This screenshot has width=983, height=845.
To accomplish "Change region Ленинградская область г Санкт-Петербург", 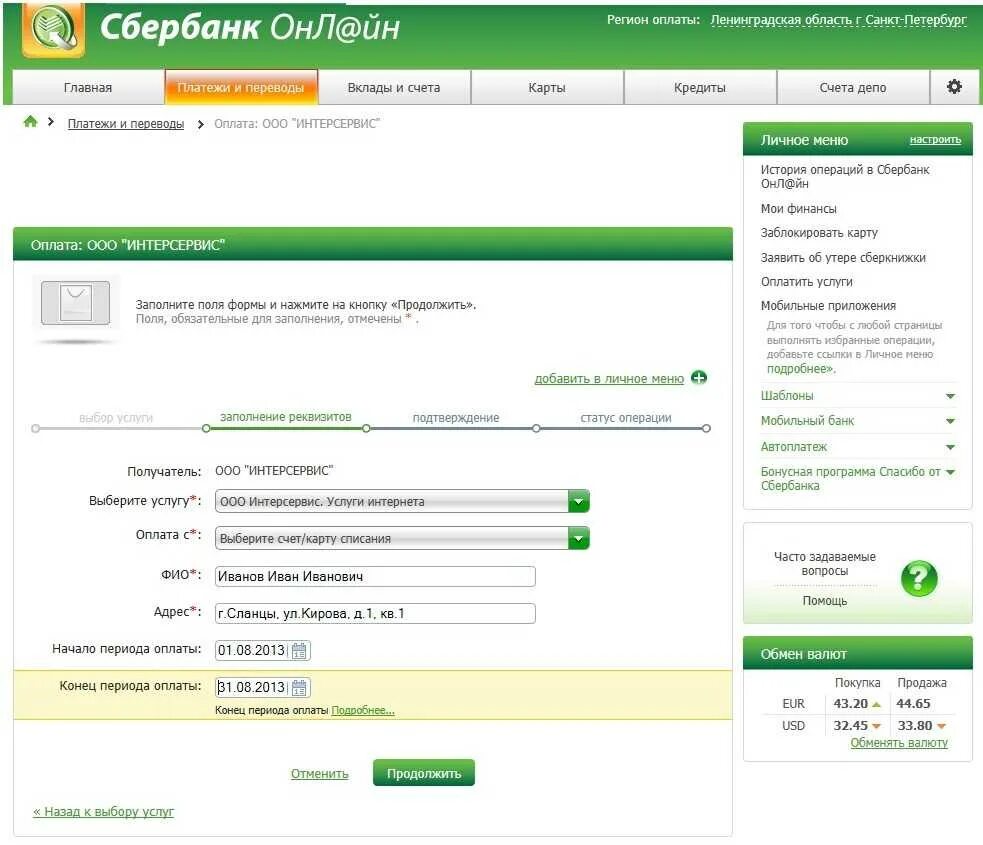I will point(838,20).
